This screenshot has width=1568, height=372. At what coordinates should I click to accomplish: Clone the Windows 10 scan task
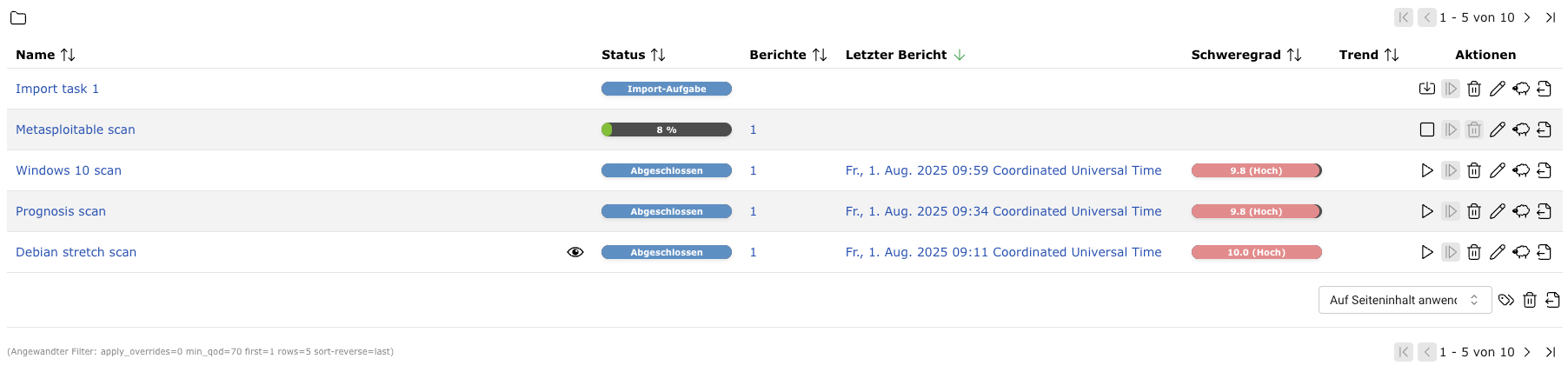(1520, 170)
